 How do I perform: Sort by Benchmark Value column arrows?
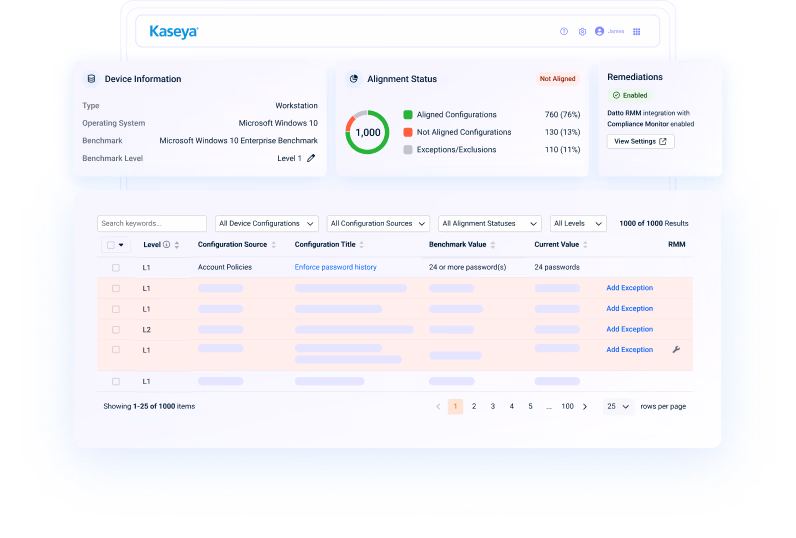[x=492, y=245]
